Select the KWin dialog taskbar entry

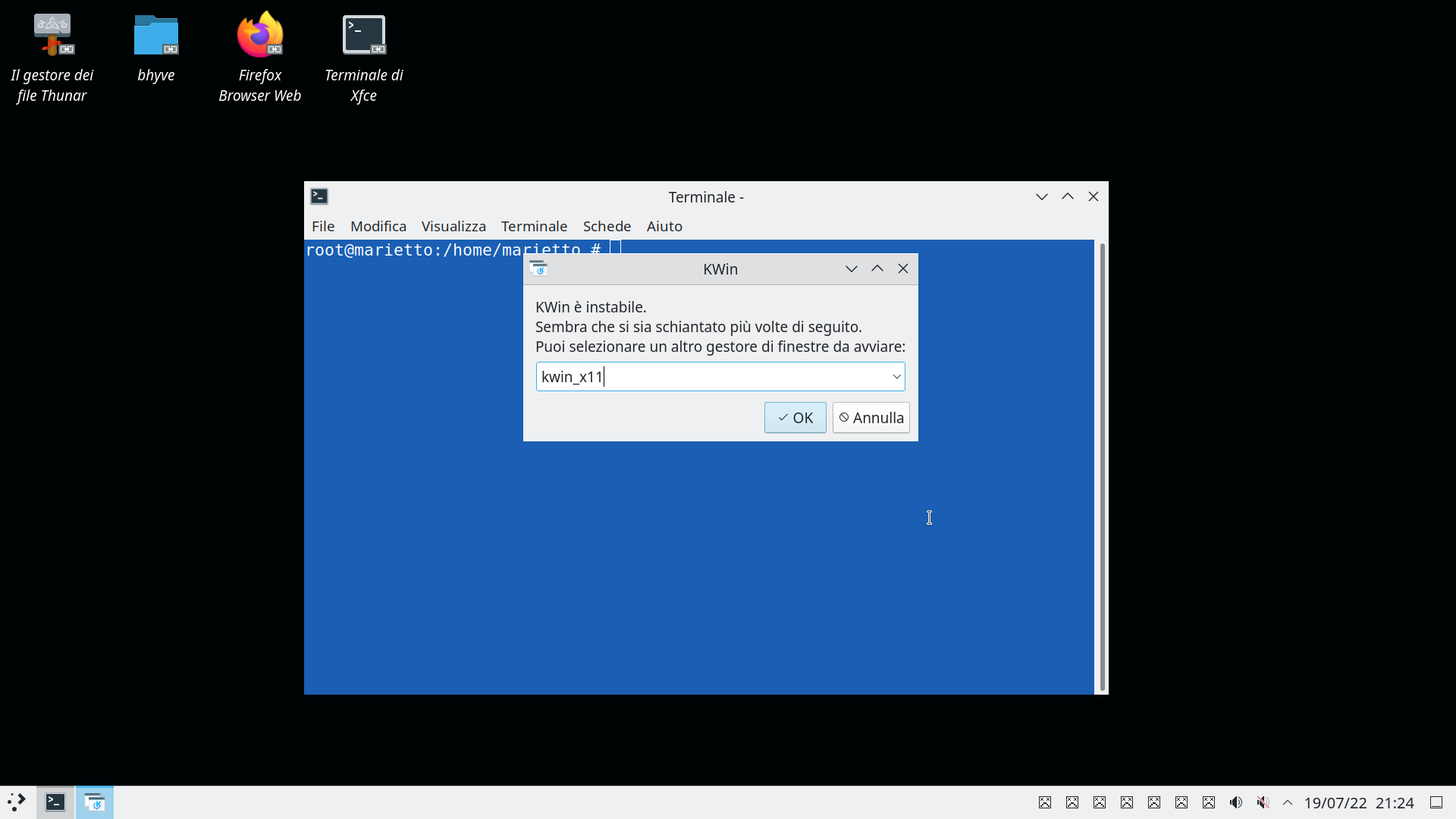(x=95, y=802)
